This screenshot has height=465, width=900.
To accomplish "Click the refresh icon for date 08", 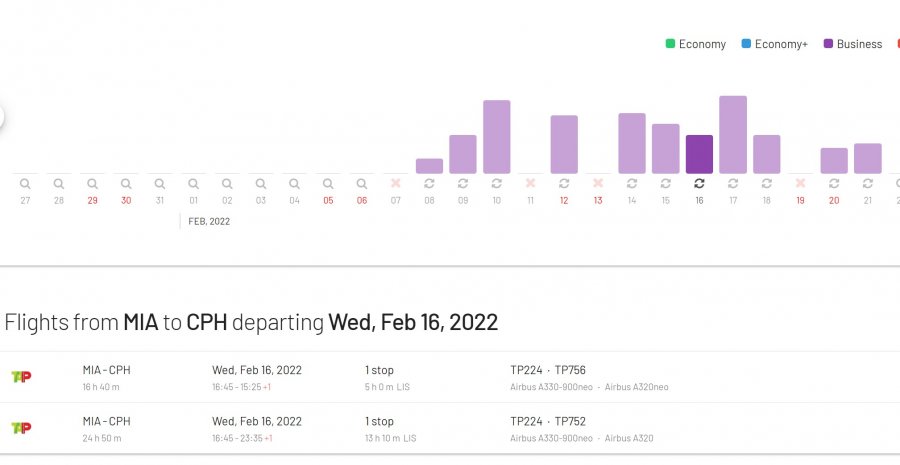I will (x=429, y=184).
